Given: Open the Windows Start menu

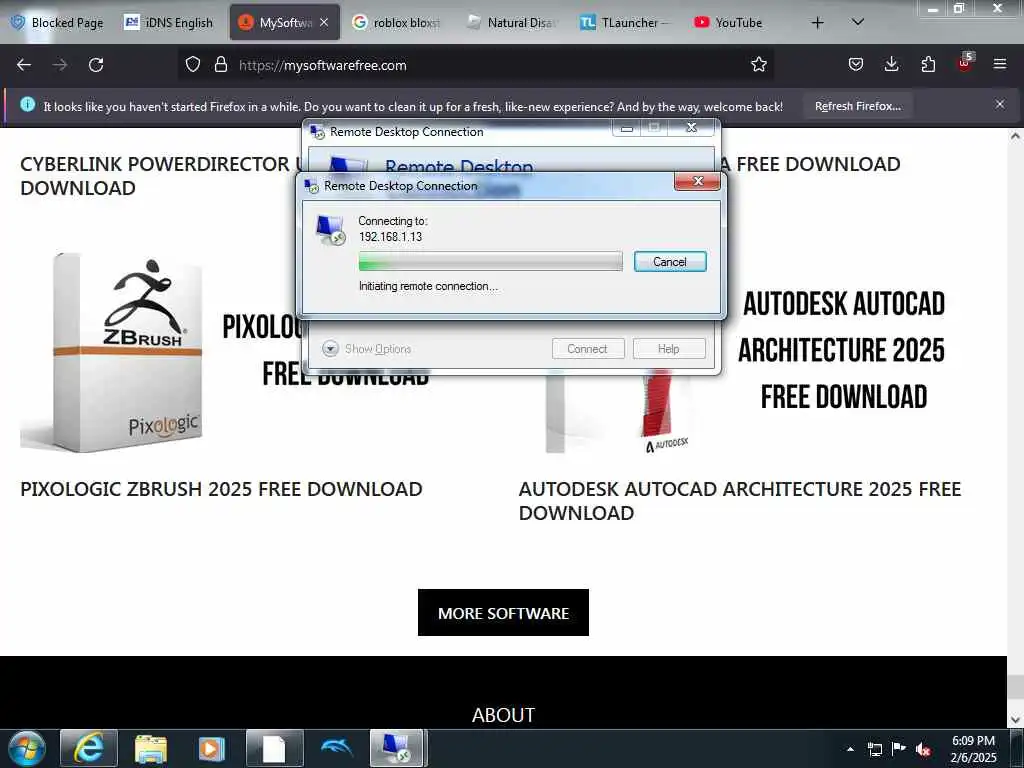Looking at the screenshot, I should (27, 748).
